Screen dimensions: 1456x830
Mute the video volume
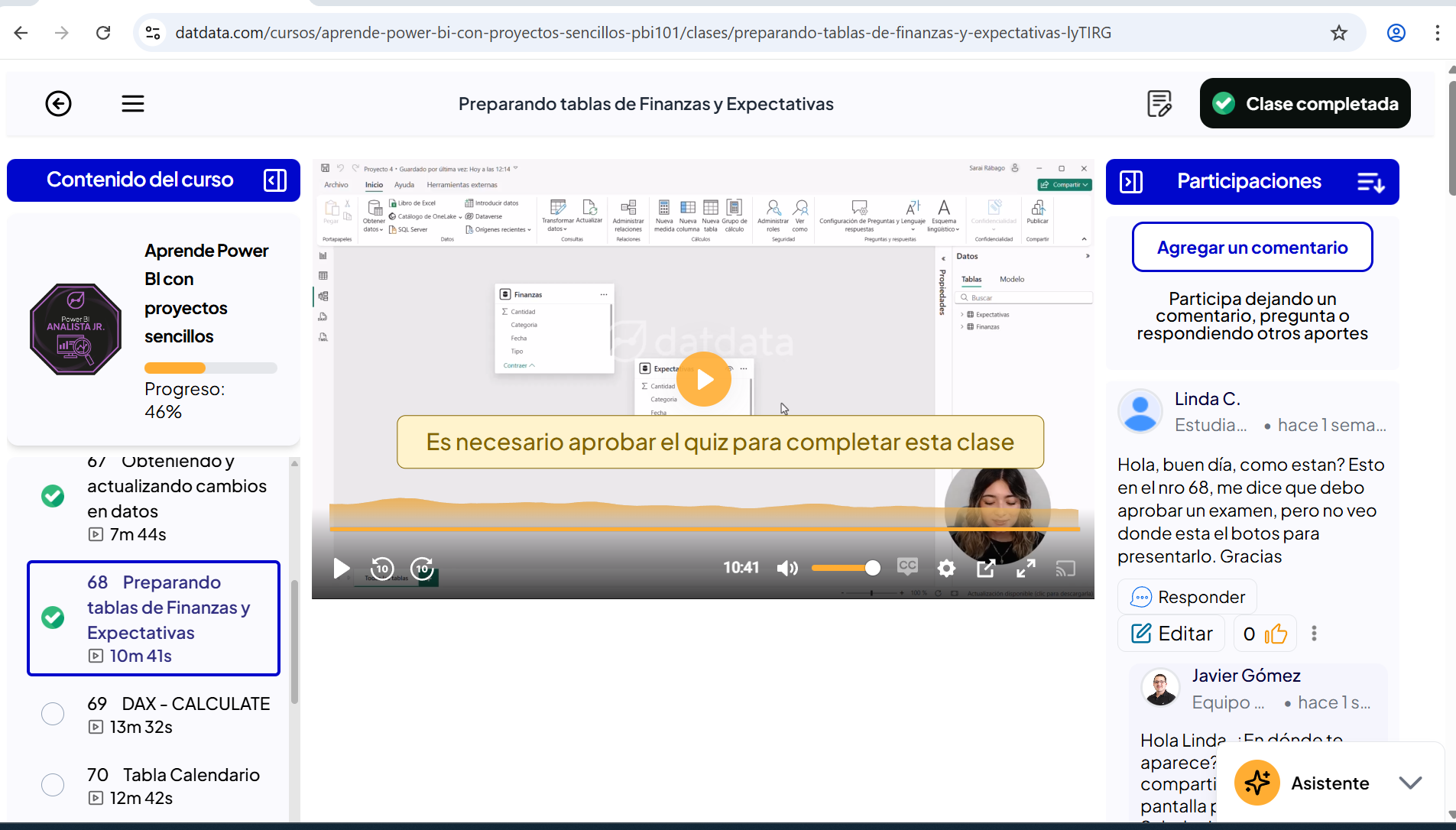(x=787, y=568)
